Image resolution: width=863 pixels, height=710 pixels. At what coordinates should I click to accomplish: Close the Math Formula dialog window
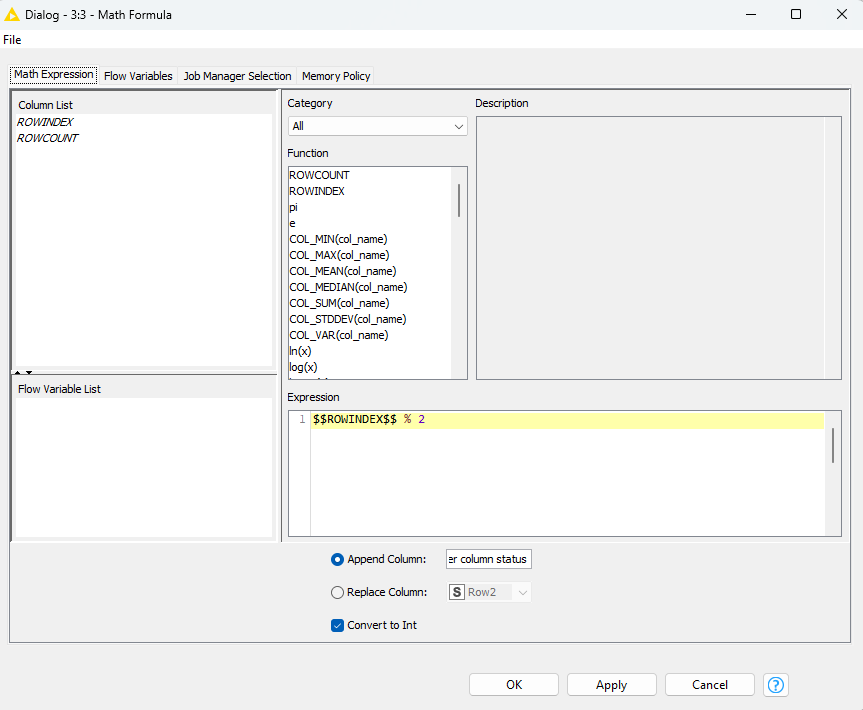point(842,14)
